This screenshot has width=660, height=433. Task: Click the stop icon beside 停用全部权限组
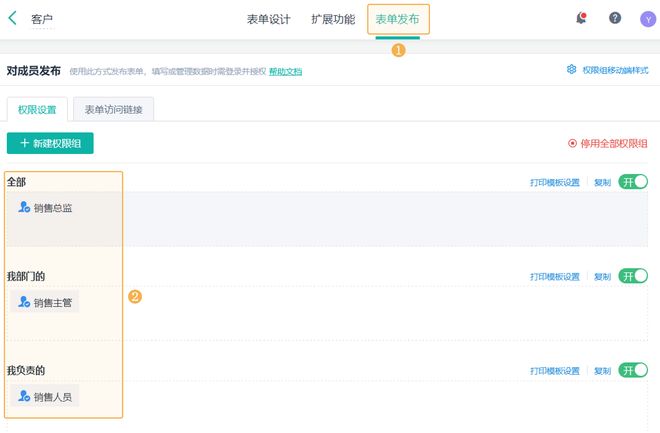(572, 143)
